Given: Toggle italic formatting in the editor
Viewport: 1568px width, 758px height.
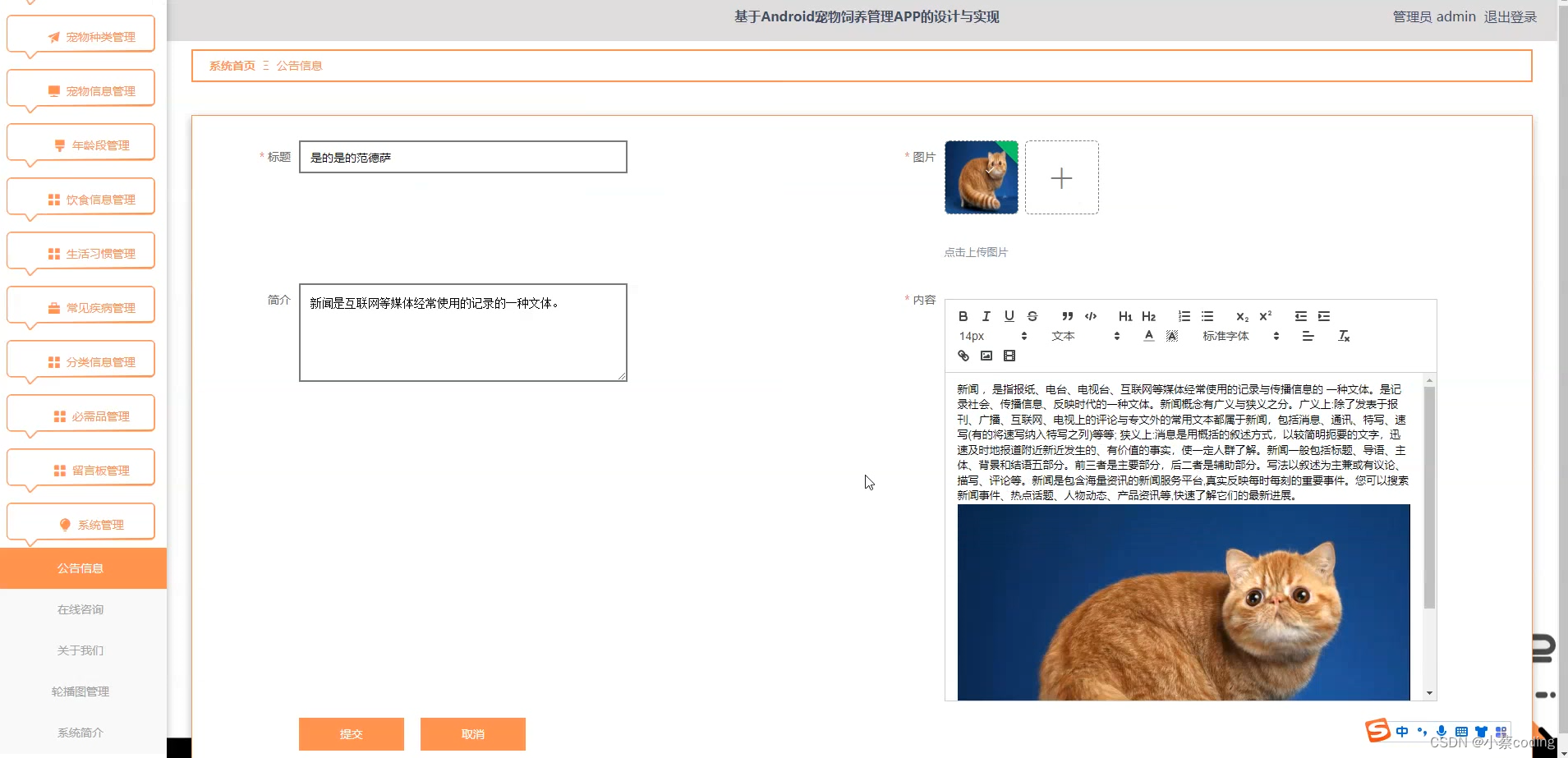Looking at the screenshot, I should [986, 316].
